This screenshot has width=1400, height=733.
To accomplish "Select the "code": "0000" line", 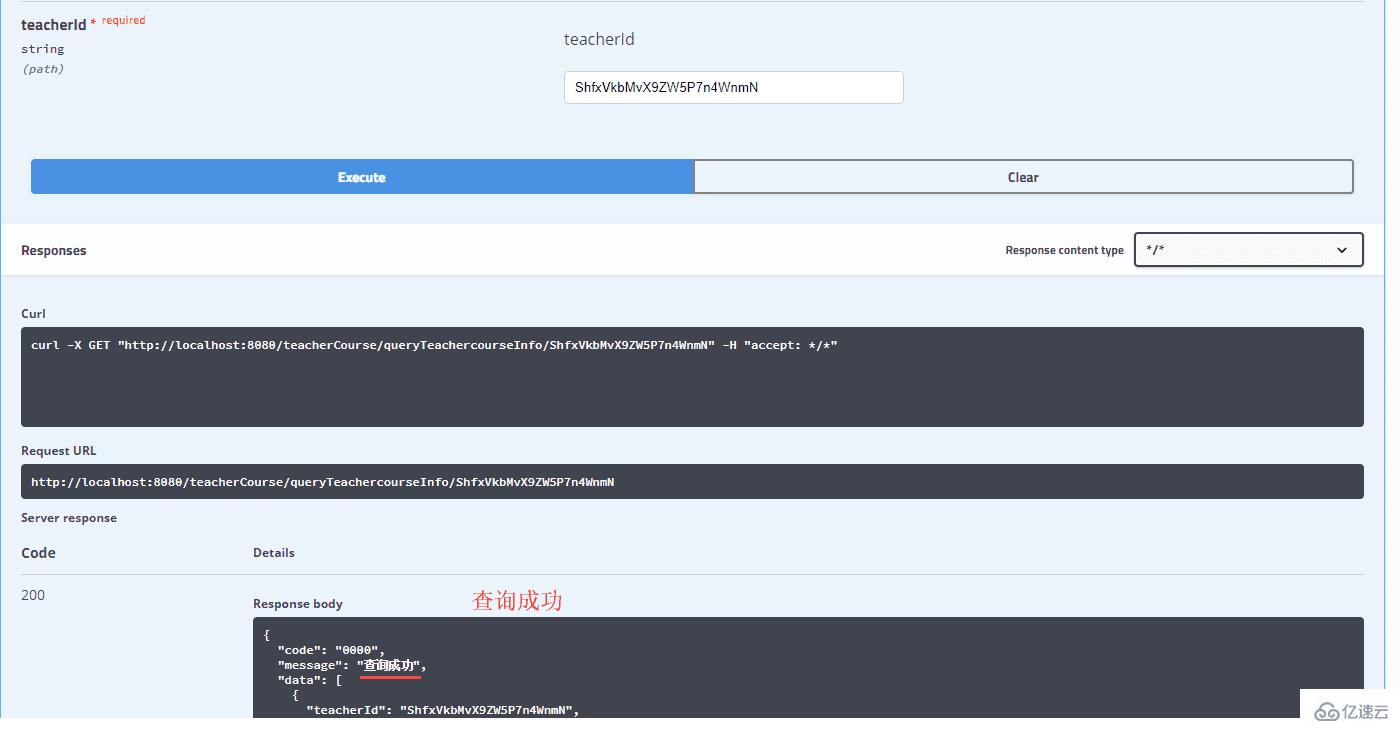I will pos(331,650).
